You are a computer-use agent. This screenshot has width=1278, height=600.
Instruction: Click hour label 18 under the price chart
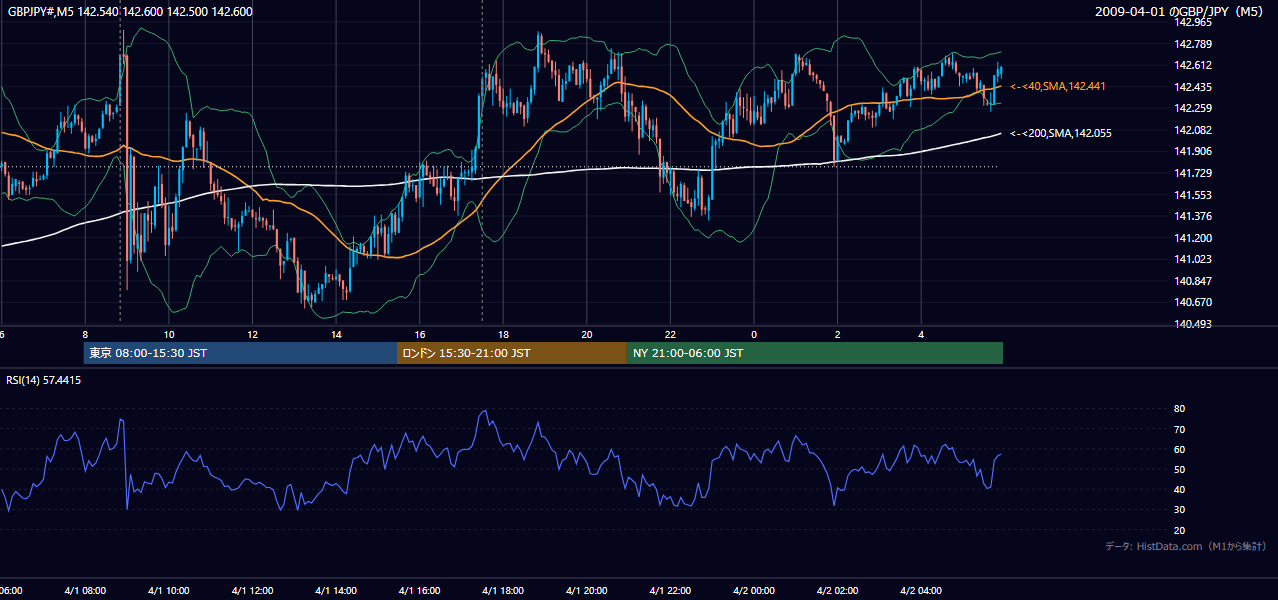(x=503, y=335)
